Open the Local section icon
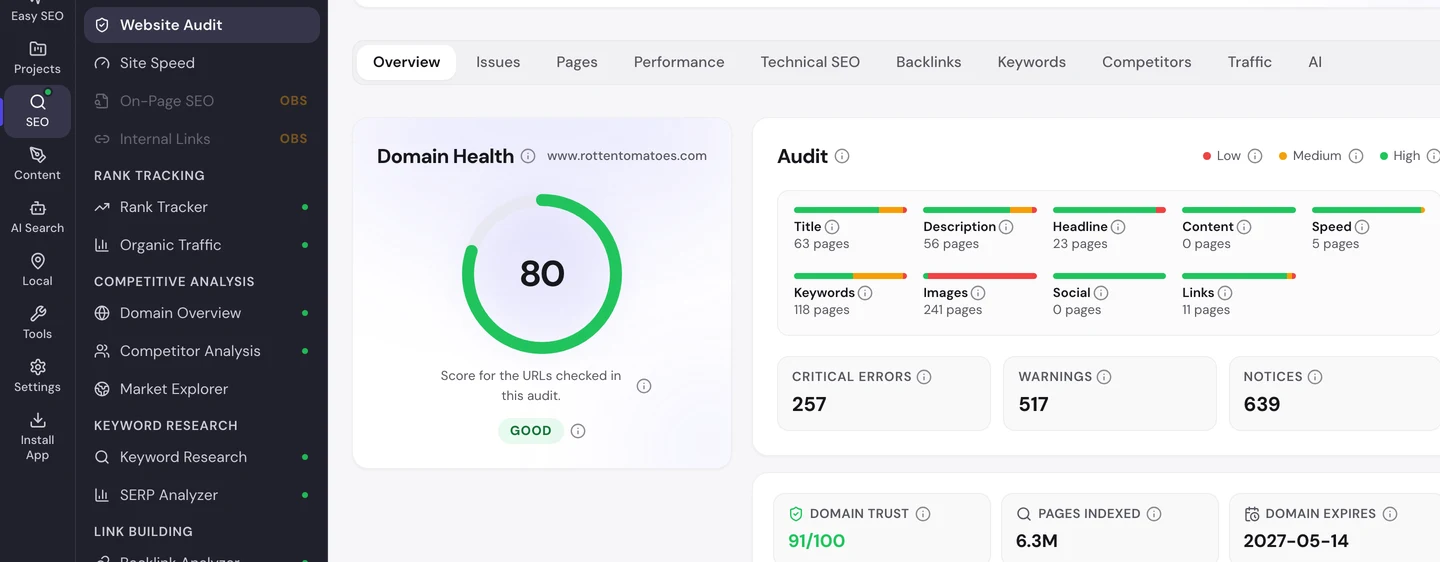The image size is (1440, 562). [x=37, y=270]
